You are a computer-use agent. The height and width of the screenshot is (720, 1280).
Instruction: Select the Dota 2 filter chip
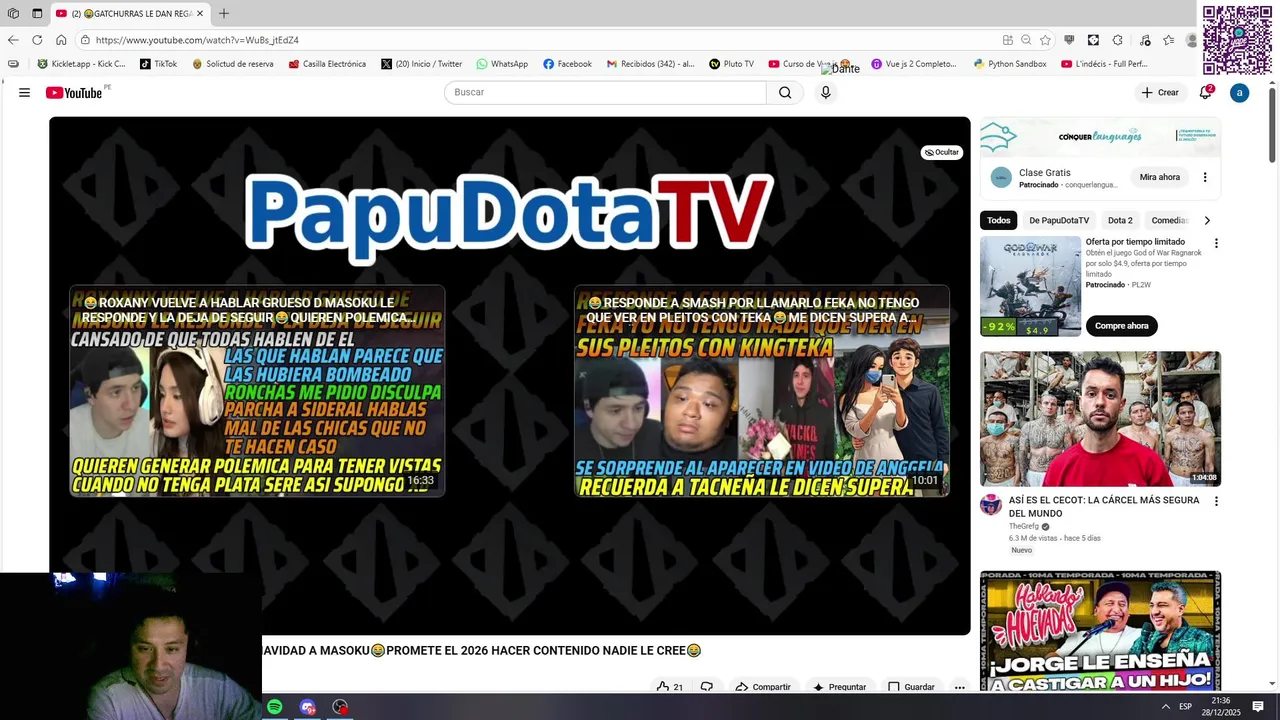click(x=1120, y=220)
